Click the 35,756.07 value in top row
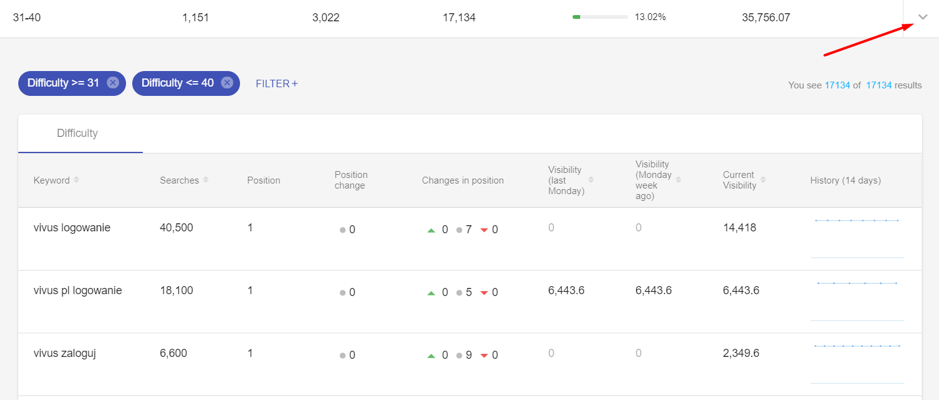Image resolution: width=939 pixels, height=400 pixels. (x=765, y=17)
